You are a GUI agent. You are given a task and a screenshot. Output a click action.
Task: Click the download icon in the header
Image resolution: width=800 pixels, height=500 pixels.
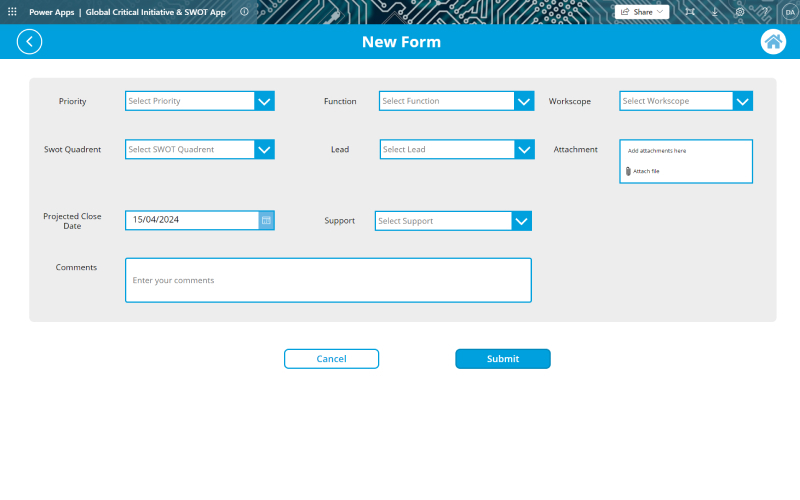[x=715, y=12]
